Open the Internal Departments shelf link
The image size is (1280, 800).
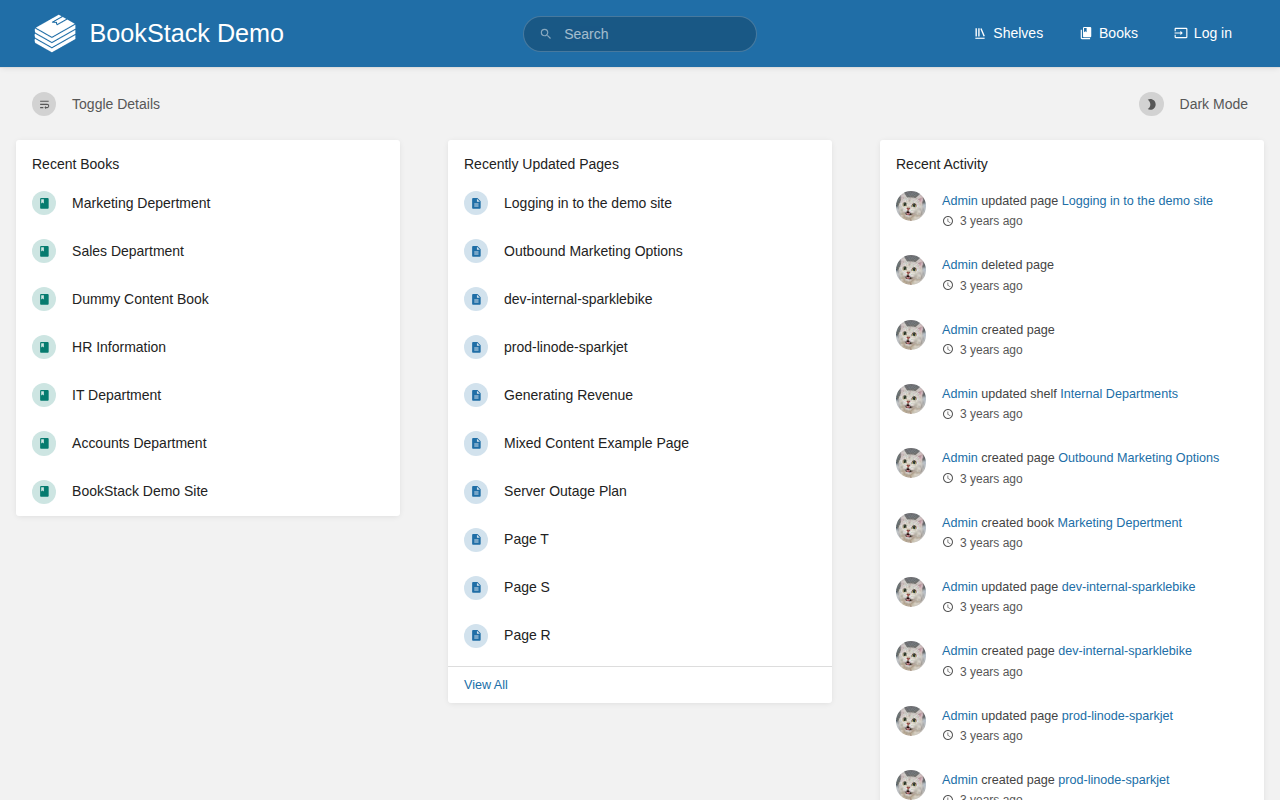1118,393
